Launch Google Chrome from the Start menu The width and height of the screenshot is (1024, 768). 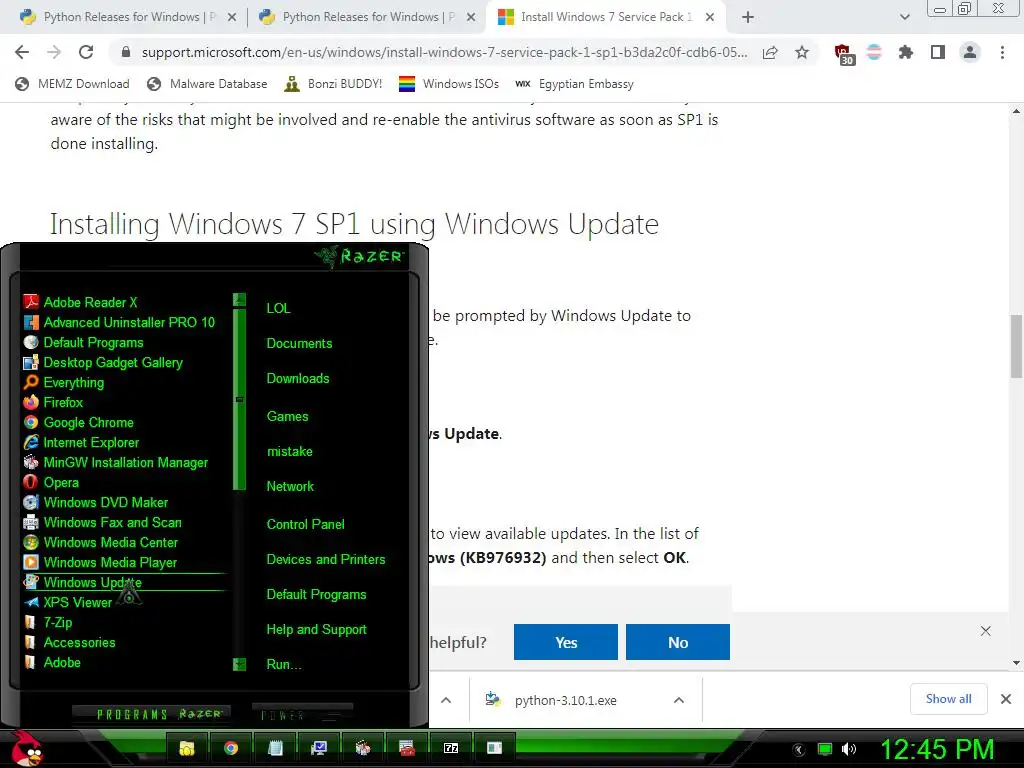[x=79, y=423]
